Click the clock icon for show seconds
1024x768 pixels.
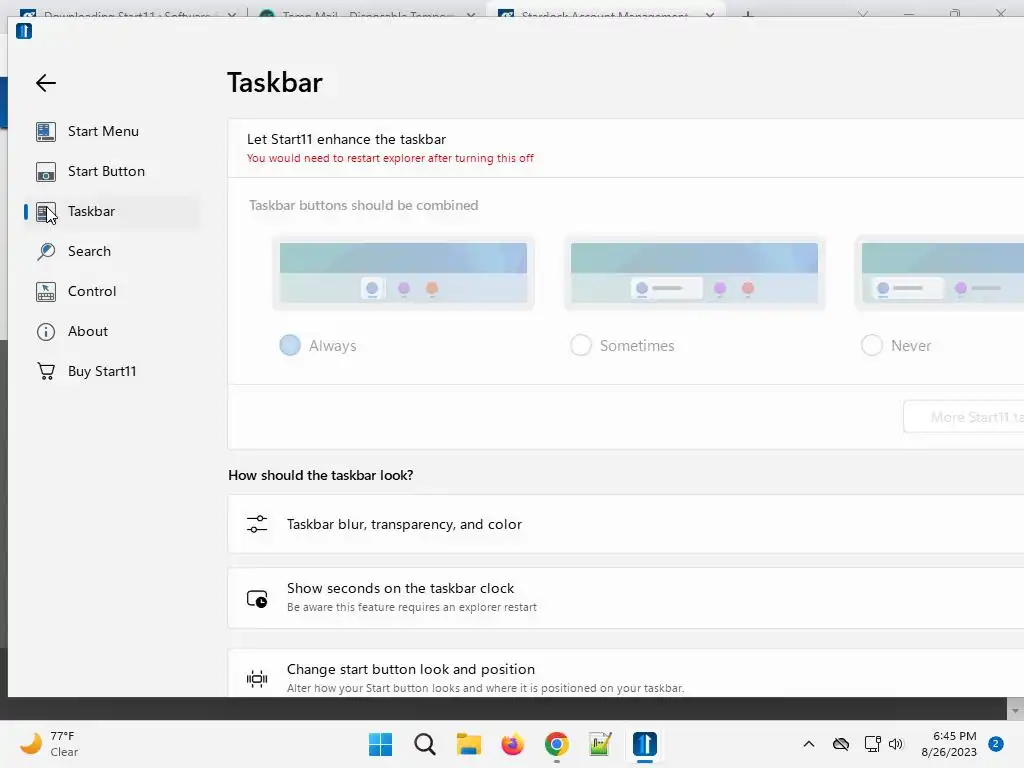coord(257,598)
